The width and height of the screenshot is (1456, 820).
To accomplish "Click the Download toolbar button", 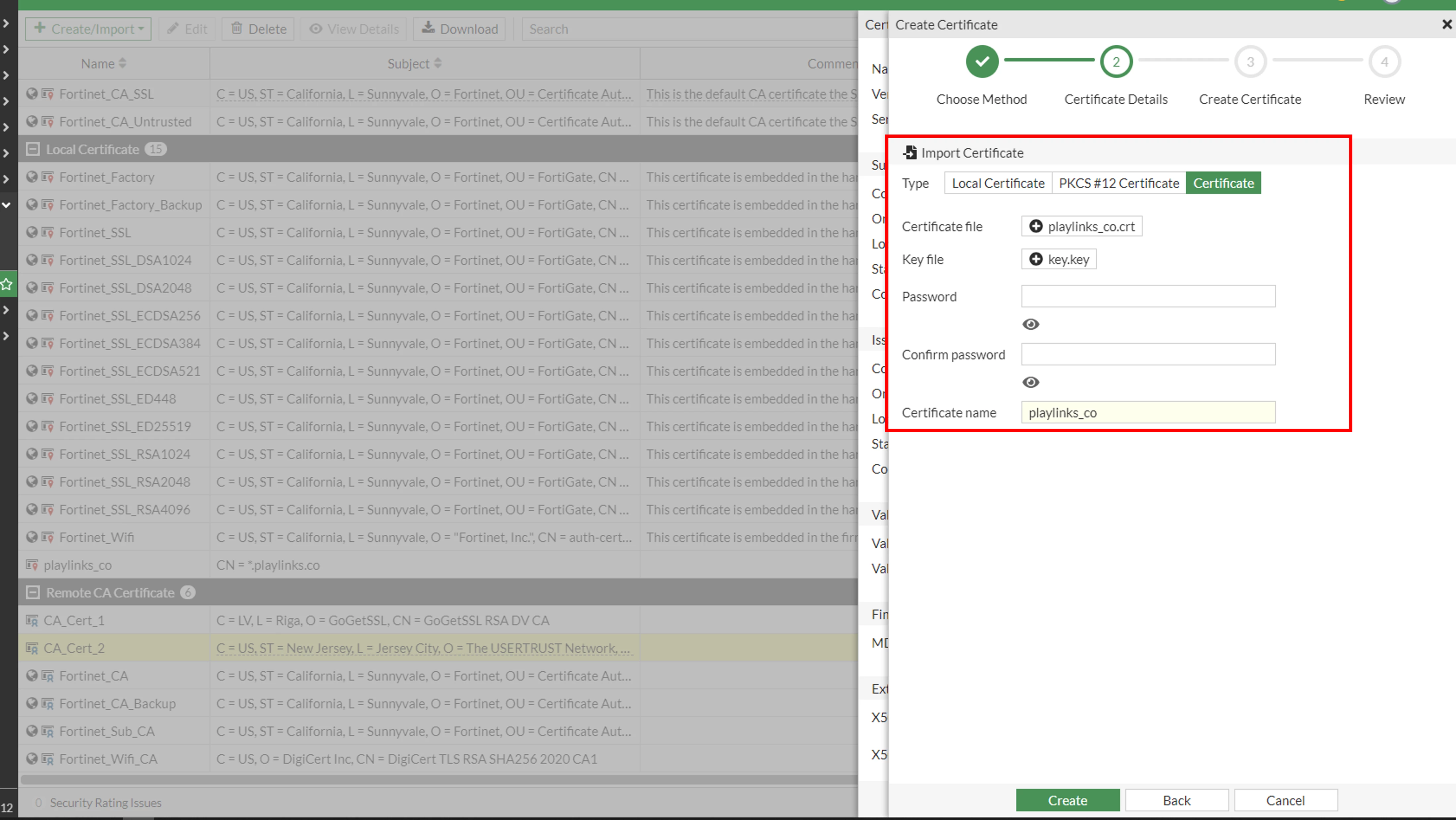I will point(459,29).
